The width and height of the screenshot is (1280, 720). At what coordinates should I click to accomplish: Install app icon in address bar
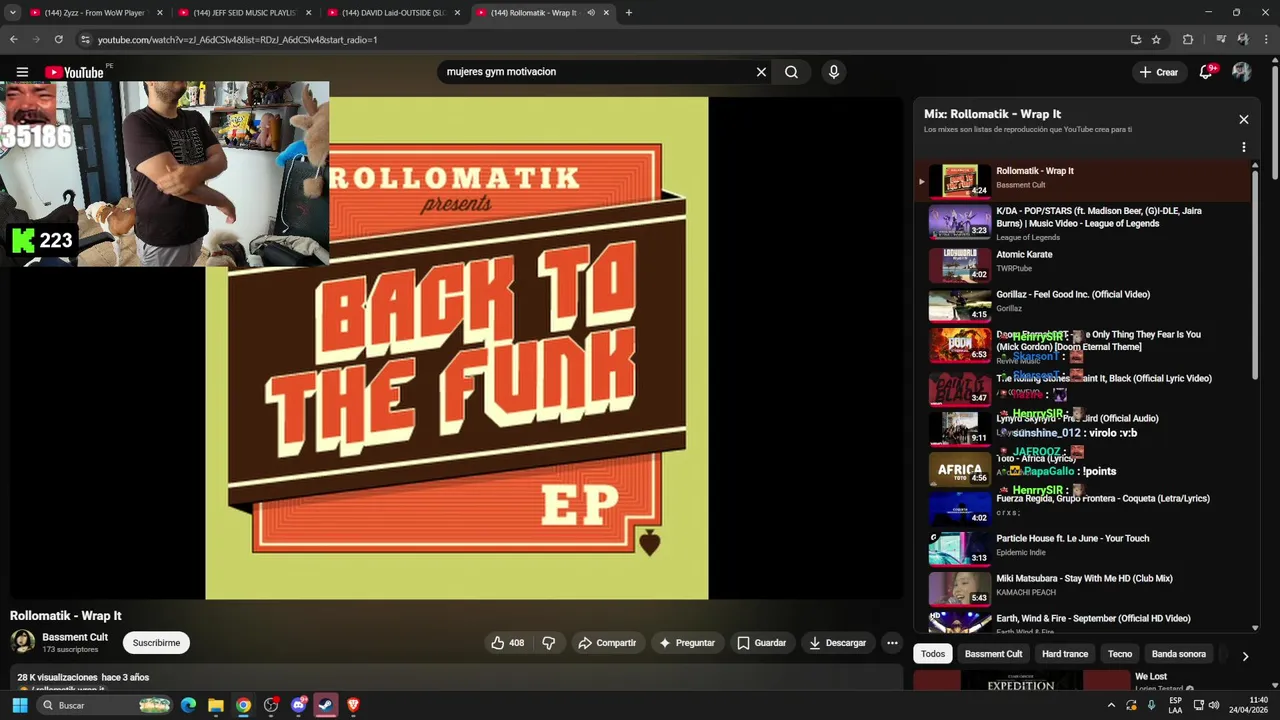click(1136, 40)
